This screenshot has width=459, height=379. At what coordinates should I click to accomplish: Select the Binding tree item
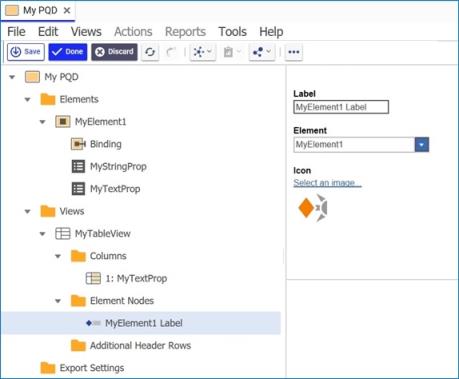106,144
